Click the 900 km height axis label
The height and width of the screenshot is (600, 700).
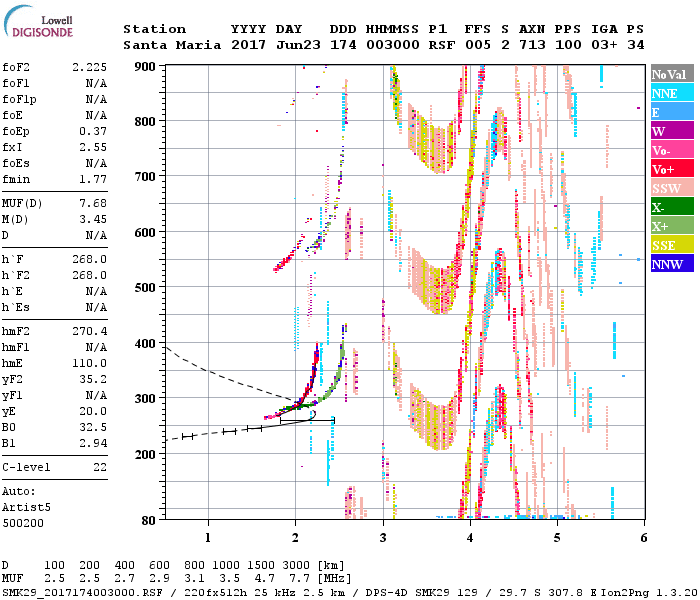145,67
